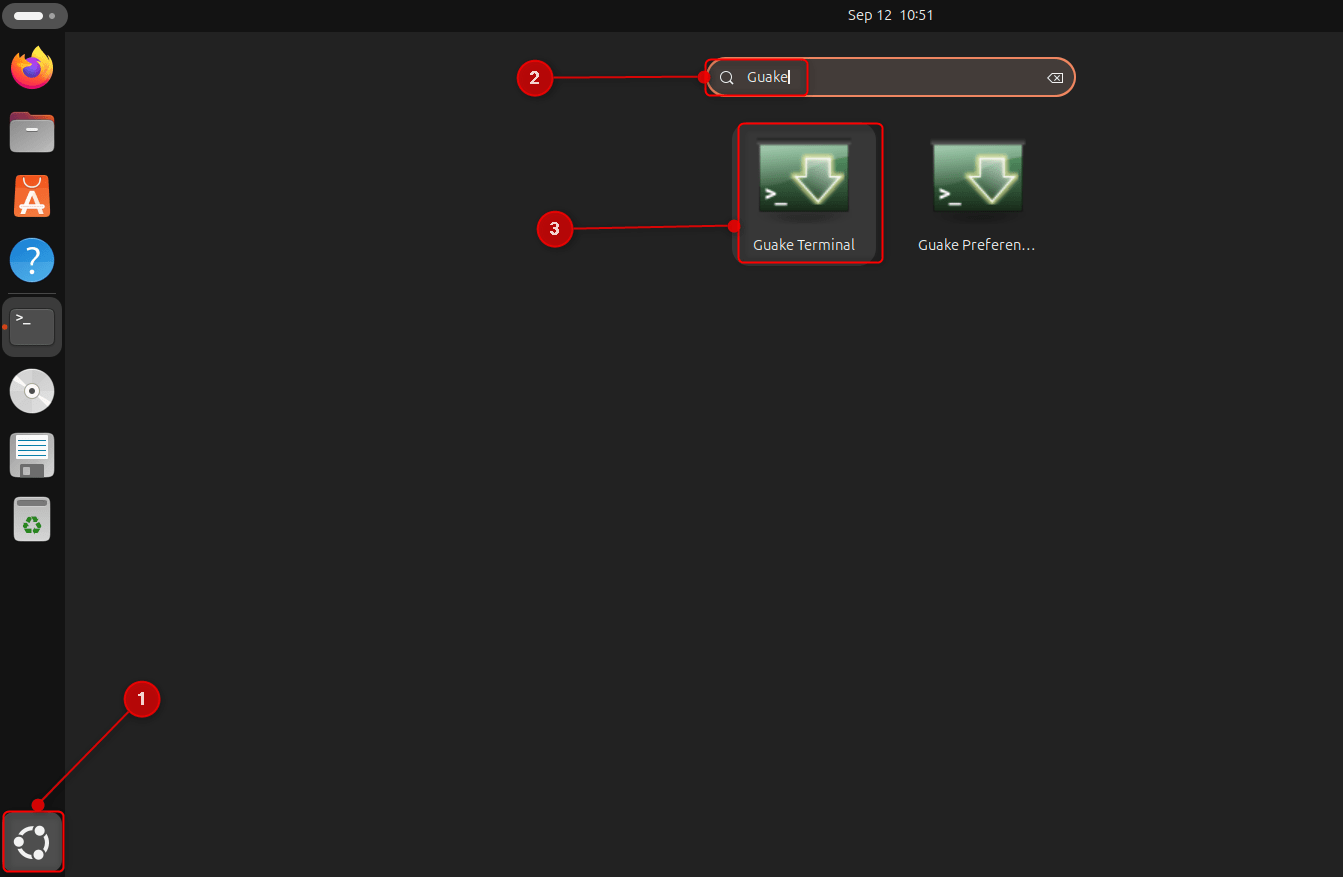Viewport: 1343px width, 877px height.
Task: Open the Trash in the dock
Action: [32, 519]
